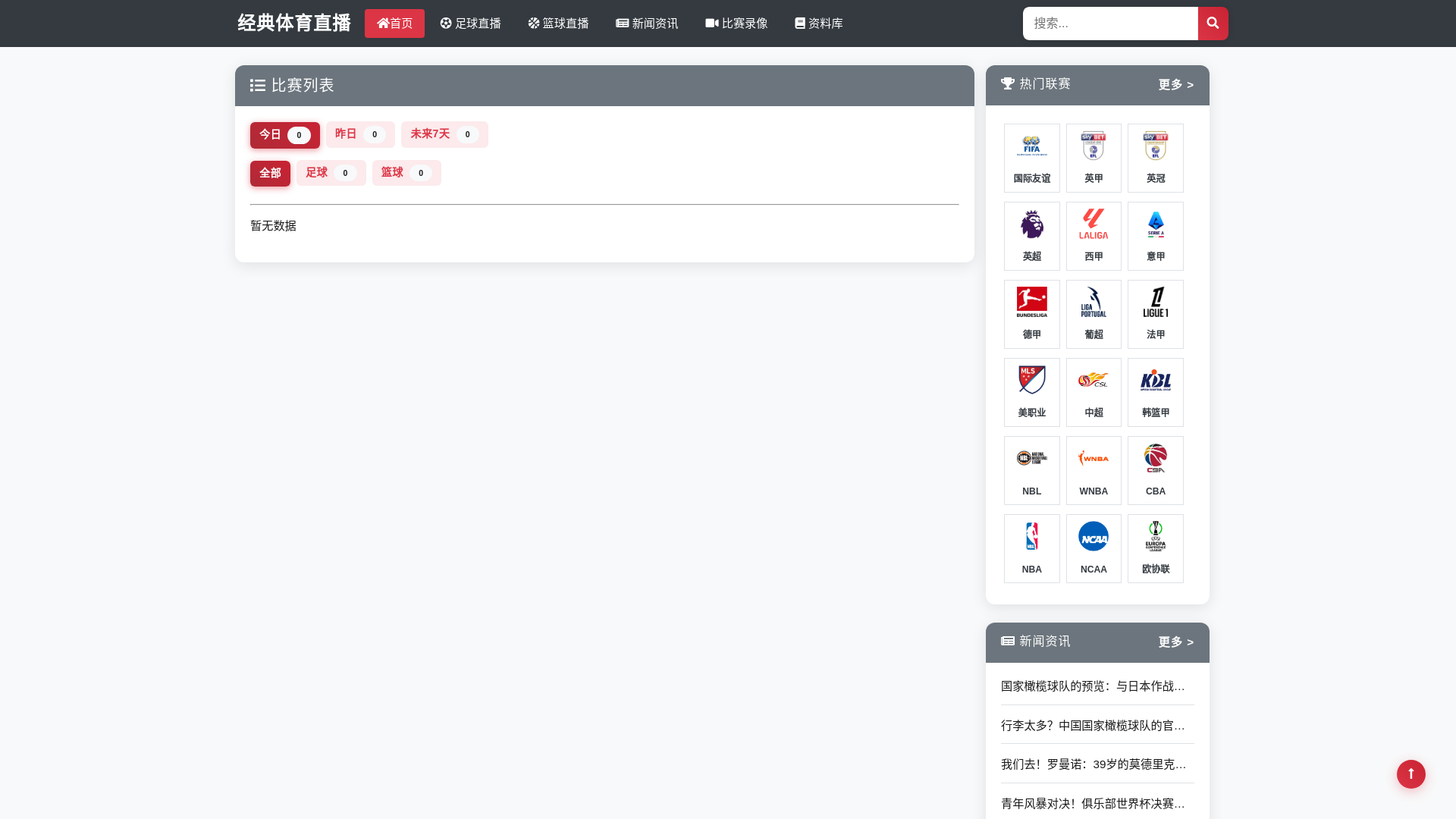
Task: Select the 今日 date filter
Action: tap(285, 135)
